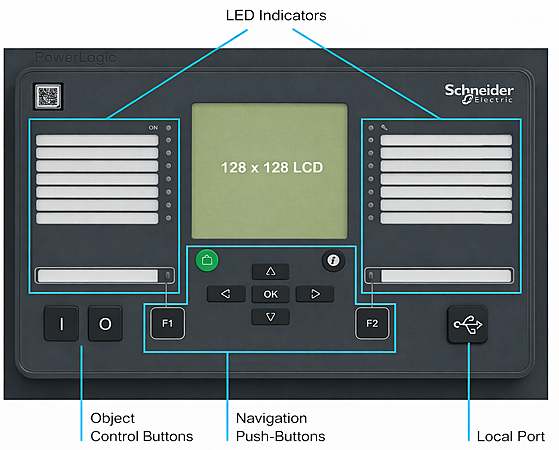Click the down arrow navigation button
Viewport: 559px width, 450px height.
[x=271, y=317]
